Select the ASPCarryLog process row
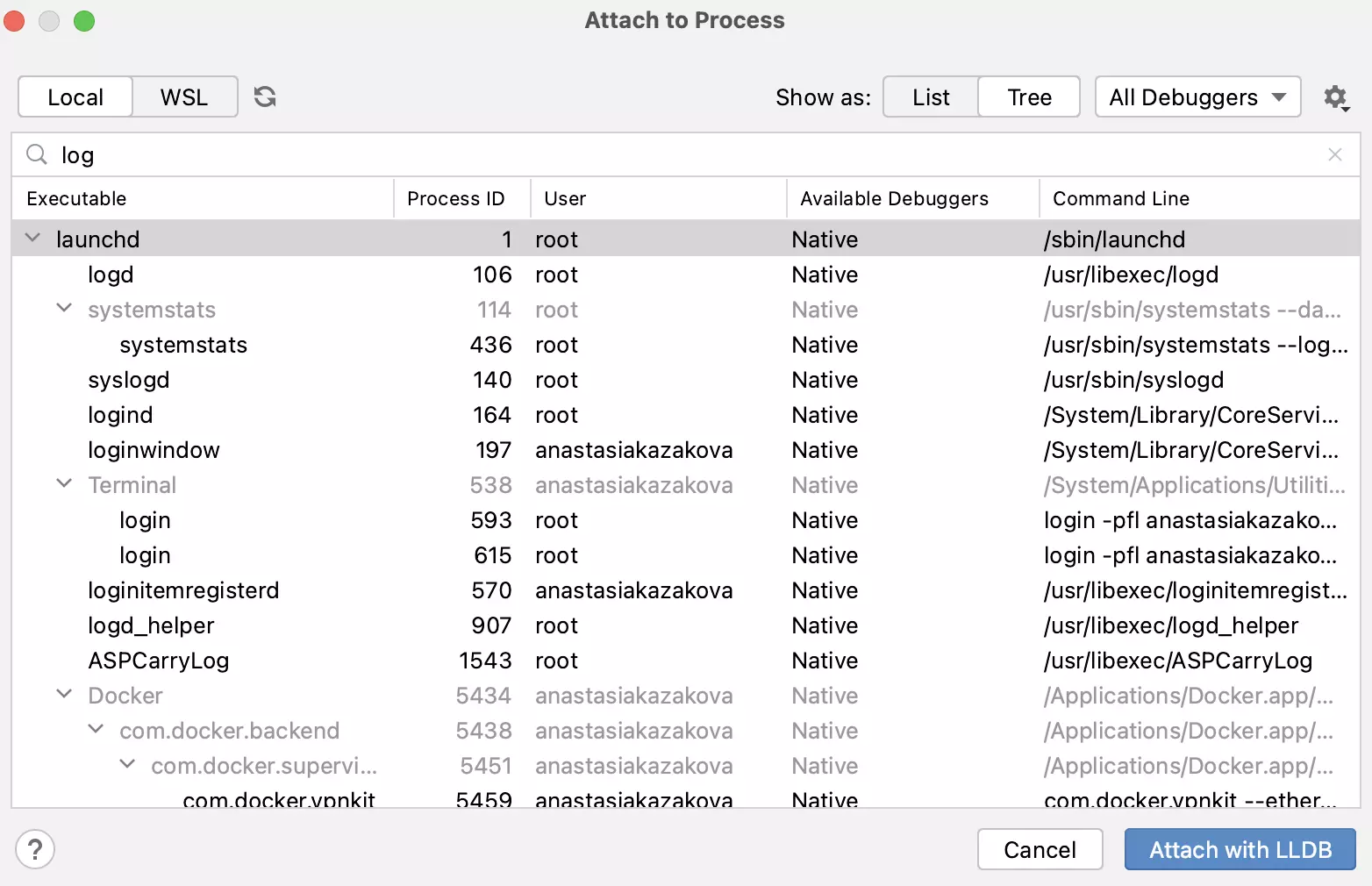Screen dimensions: 1372x886 pyautogui.click(x=159, y=661)
